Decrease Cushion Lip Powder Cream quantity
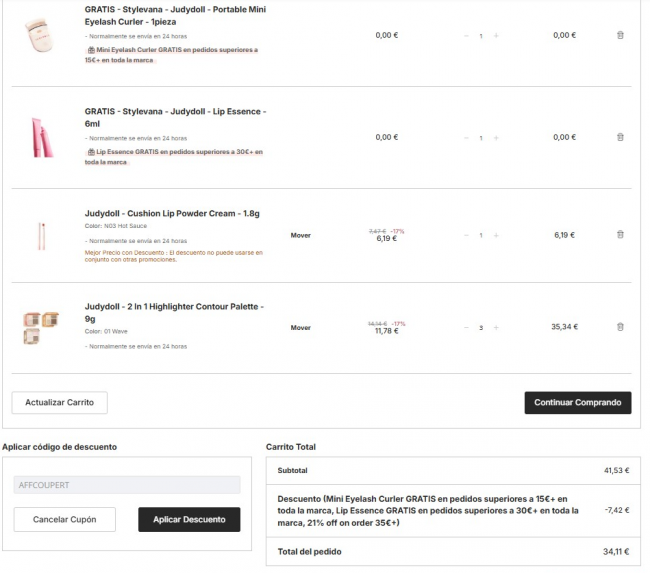The height and width of the screenshot is (573, 650). point(466,235)
